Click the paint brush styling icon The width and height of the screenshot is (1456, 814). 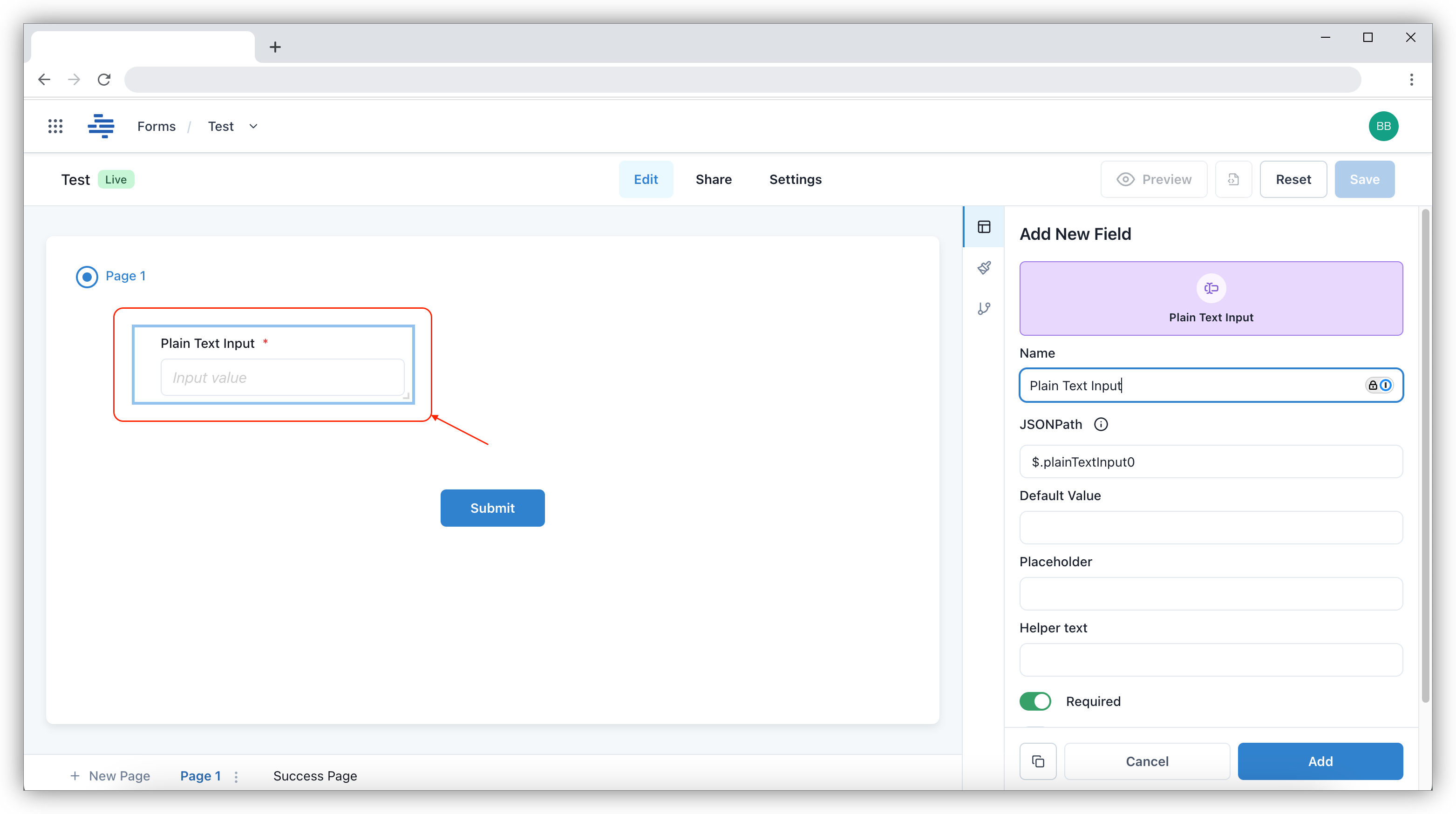click(x=984, y=267)
